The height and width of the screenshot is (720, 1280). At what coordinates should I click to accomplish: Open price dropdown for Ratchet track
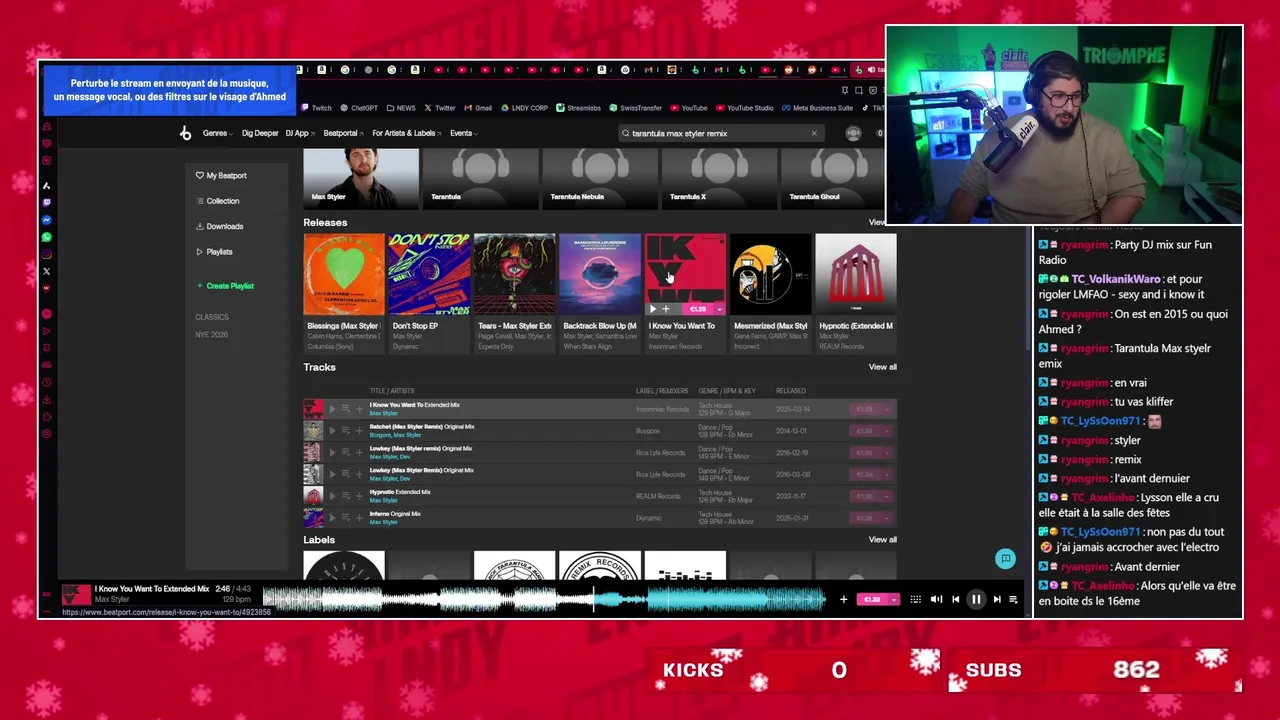886,431
